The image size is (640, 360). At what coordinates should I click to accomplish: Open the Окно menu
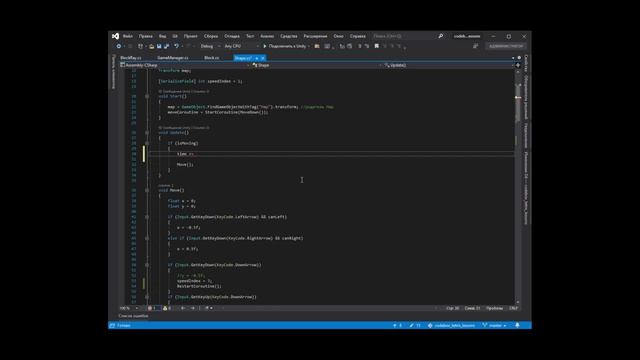click(338, 36)
